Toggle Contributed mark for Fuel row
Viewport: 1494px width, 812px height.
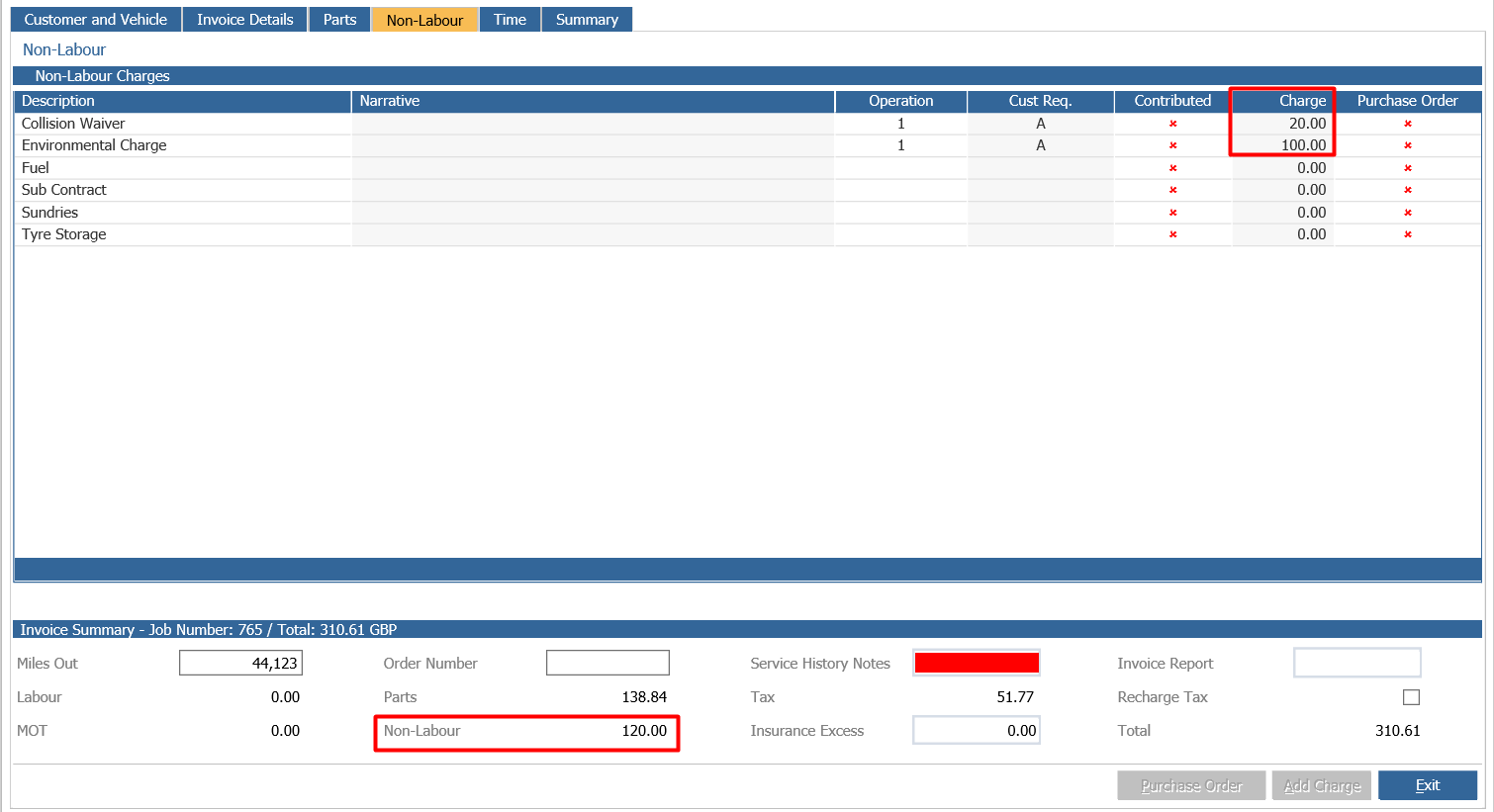[1172, 168]
